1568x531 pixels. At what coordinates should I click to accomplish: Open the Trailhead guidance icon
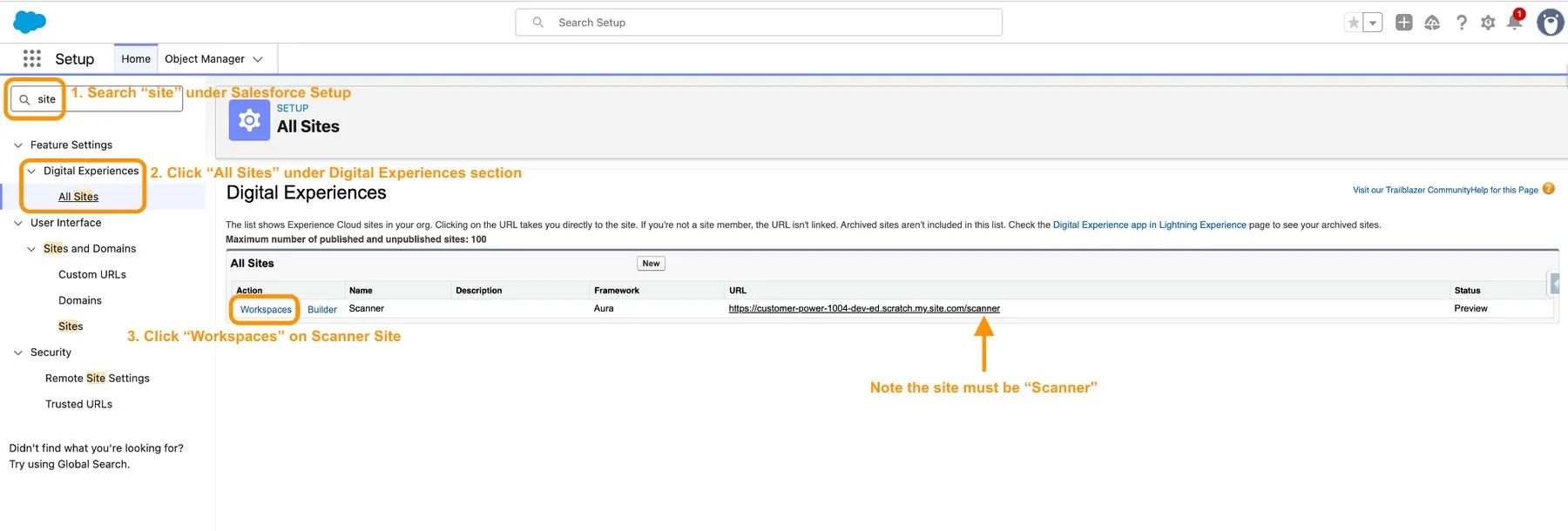pyautogui.click(x=1432, y=23)
